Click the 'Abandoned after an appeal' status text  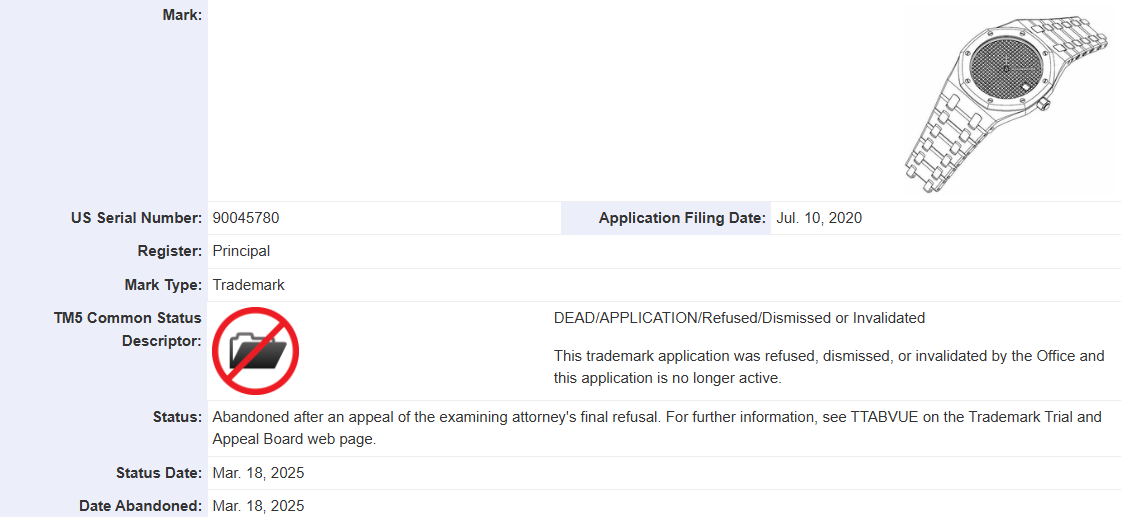point(657,428)
